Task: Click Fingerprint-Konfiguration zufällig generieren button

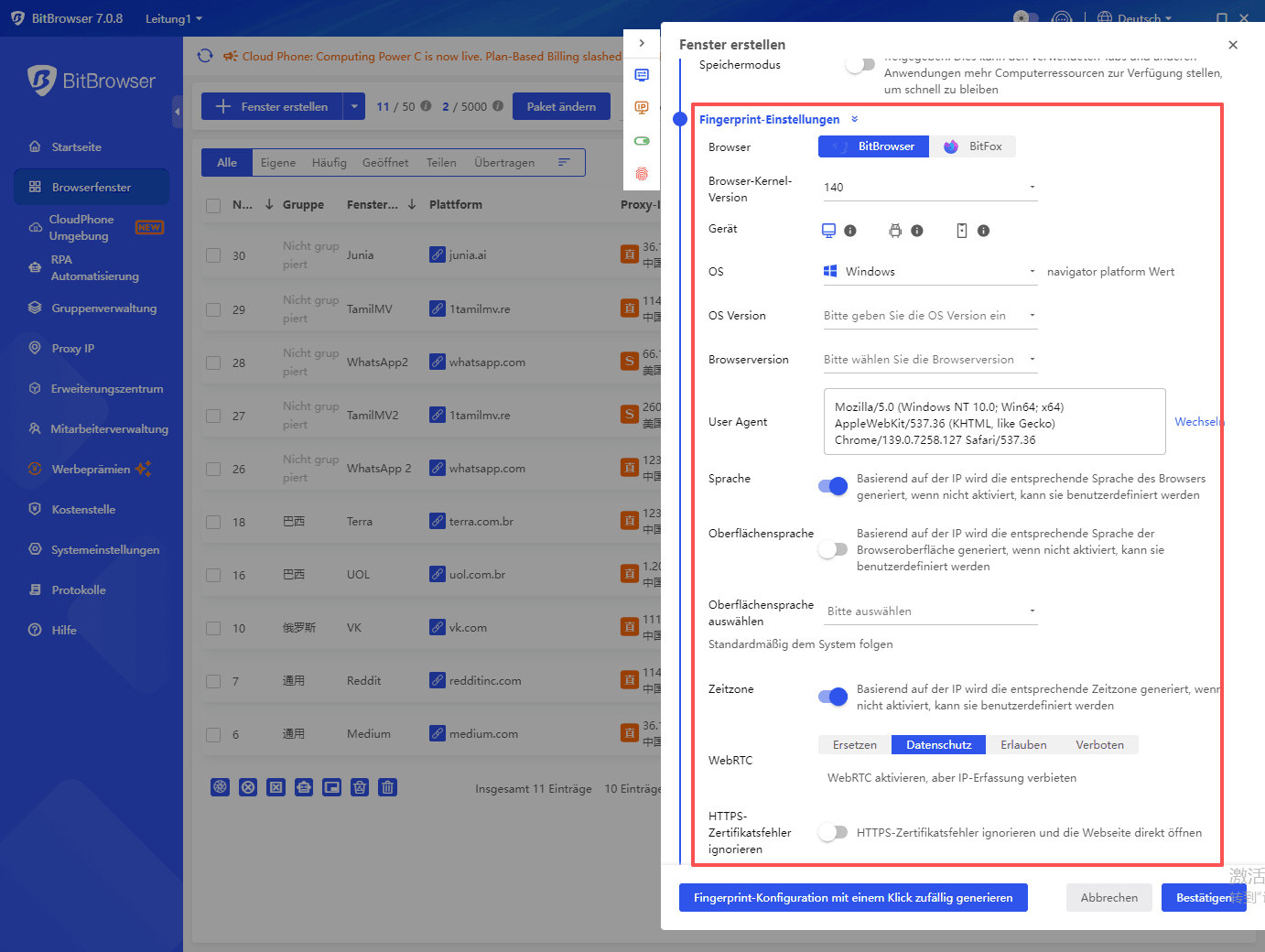Action: point(853,897)
